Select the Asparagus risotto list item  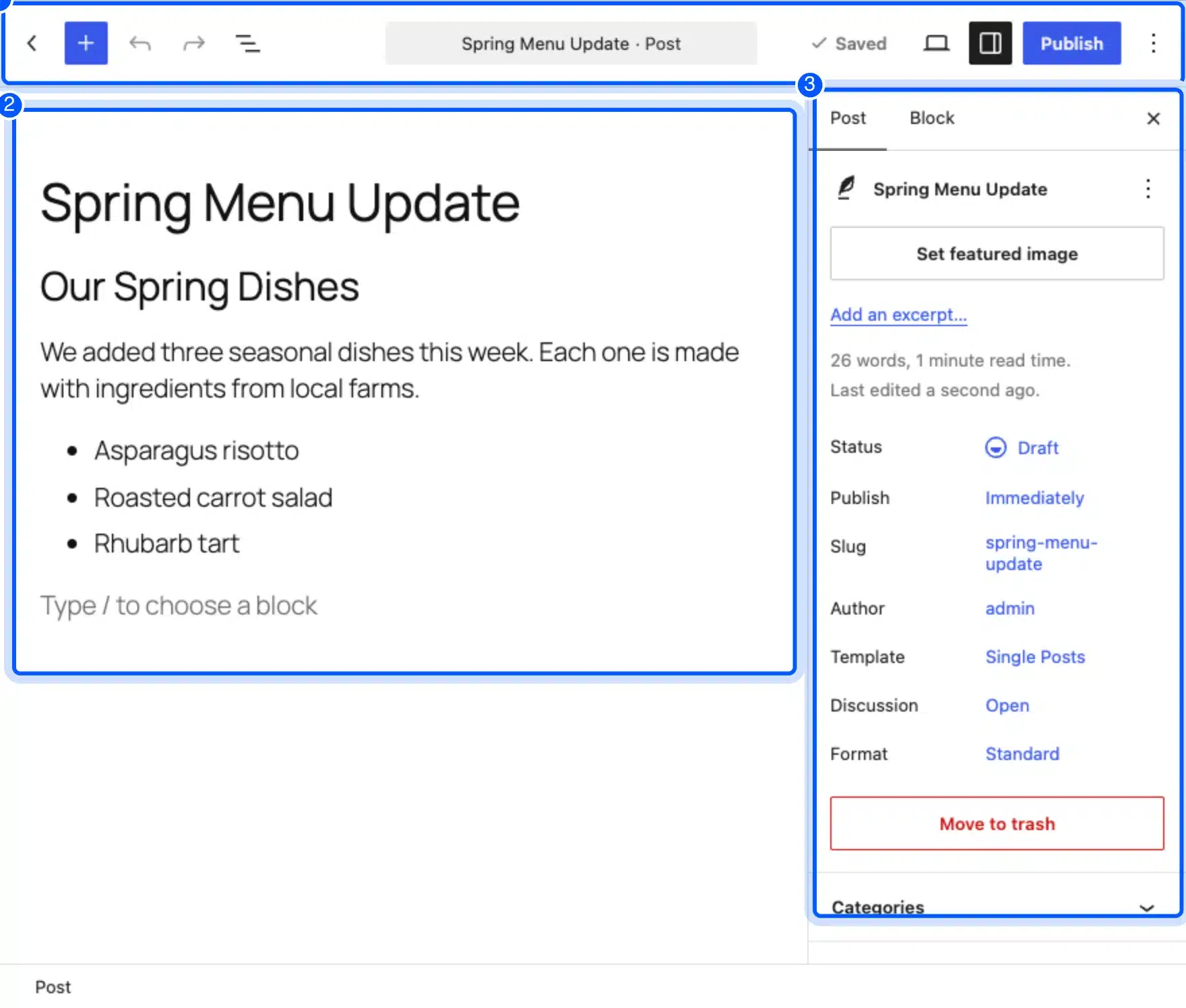(x=196, y=450)
